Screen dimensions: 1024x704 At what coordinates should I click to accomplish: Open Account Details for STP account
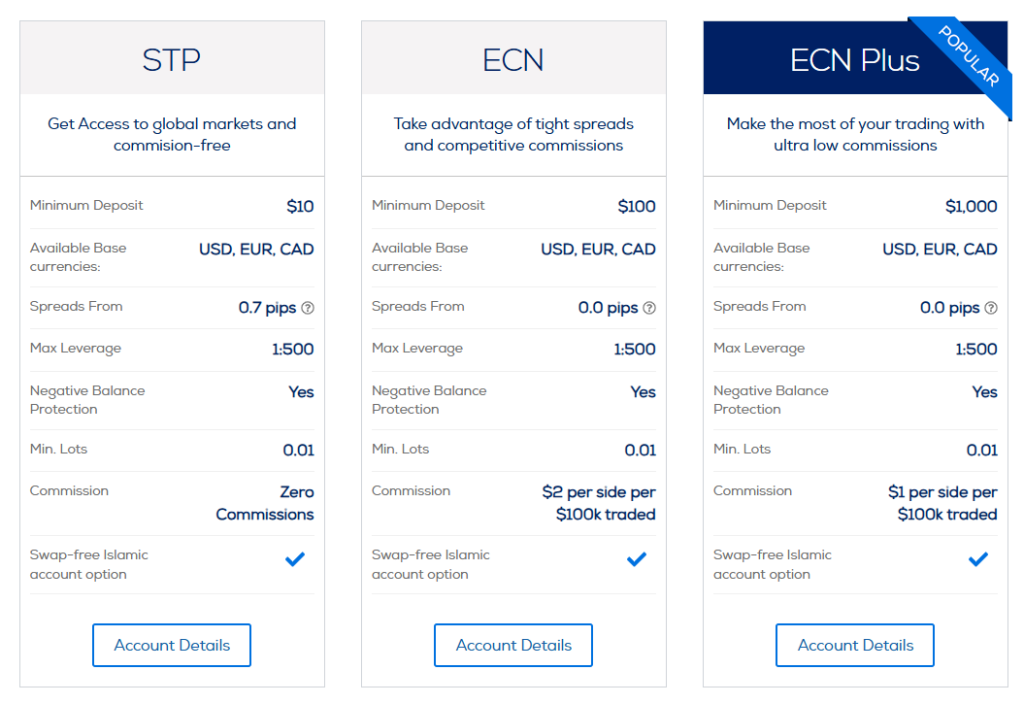[172, 645]
